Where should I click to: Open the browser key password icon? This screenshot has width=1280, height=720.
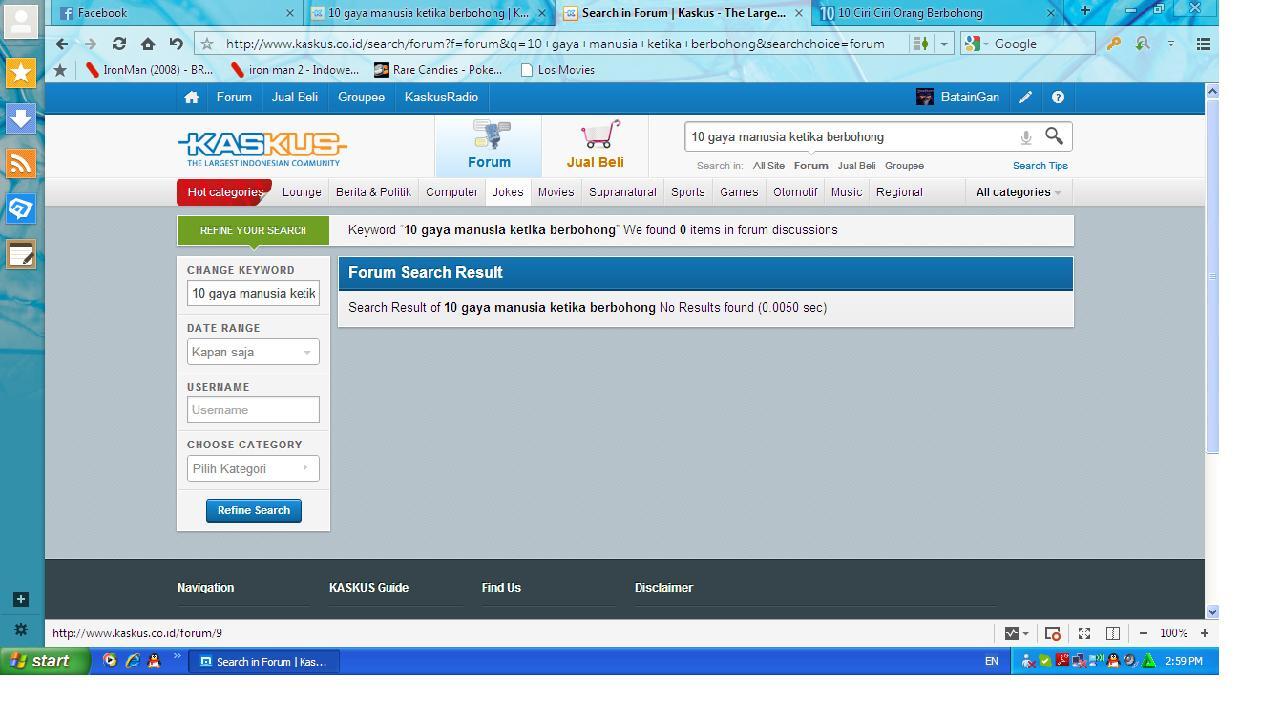coord(1112,44)
